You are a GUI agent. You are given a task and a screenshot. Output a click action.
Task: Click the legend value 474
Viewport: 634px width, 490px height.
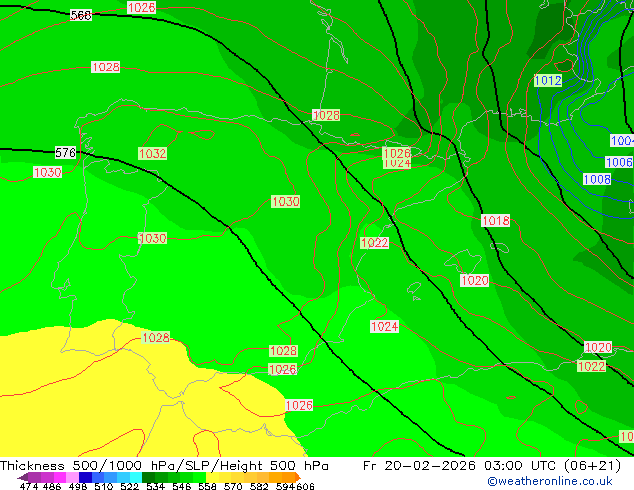[29, 486]
